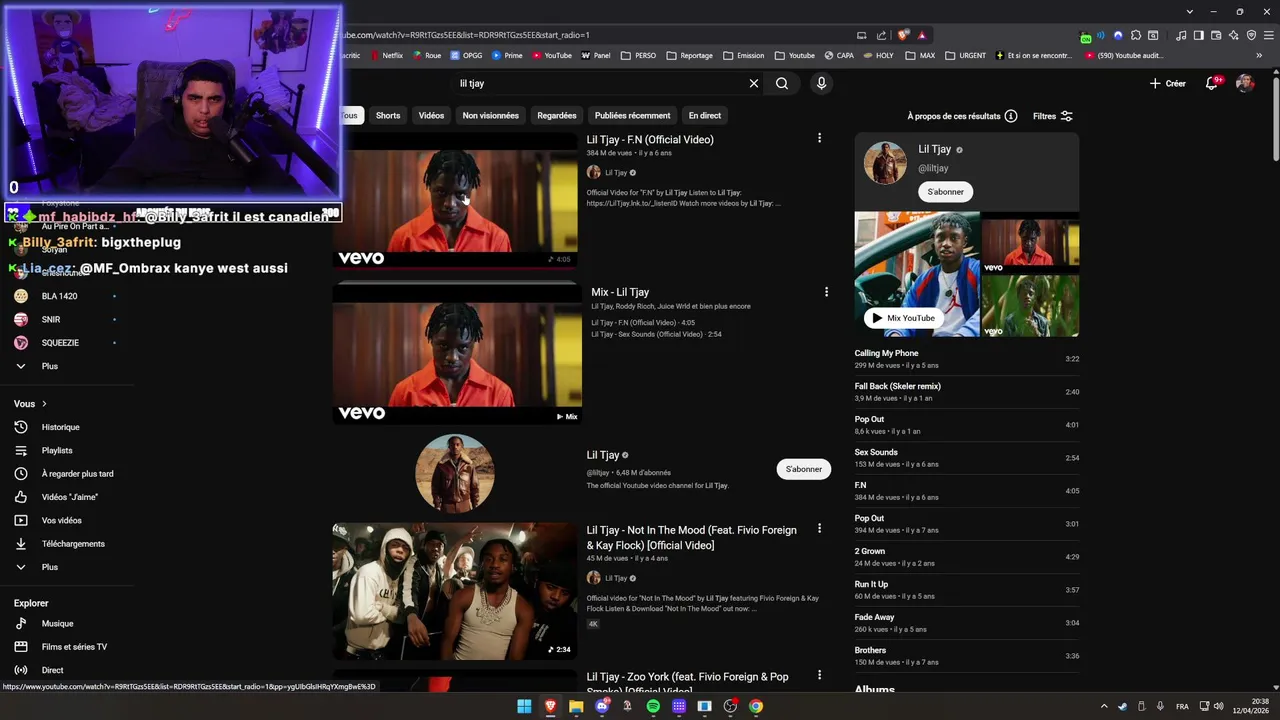Viewport: 1280px width, 720px height.
Task: Play Calling My Phone in the song list
Action: point(967,359)
